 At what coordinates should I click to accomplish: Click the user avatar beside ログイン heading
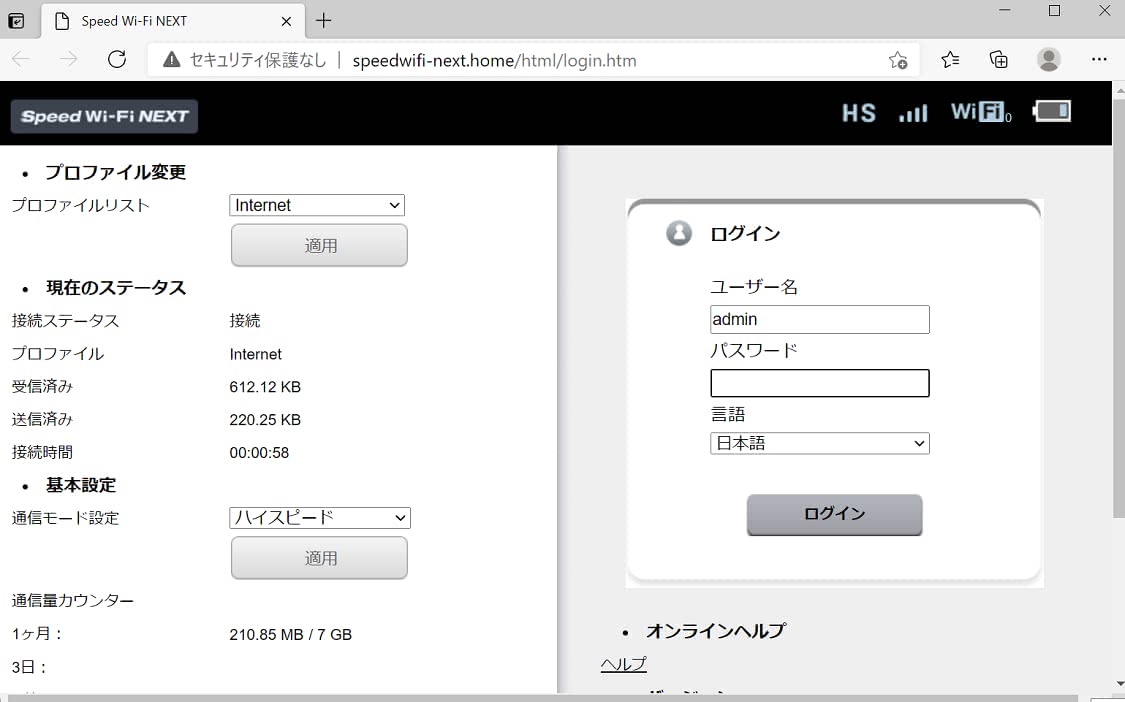pyautogui.click(x=679, y=233)
